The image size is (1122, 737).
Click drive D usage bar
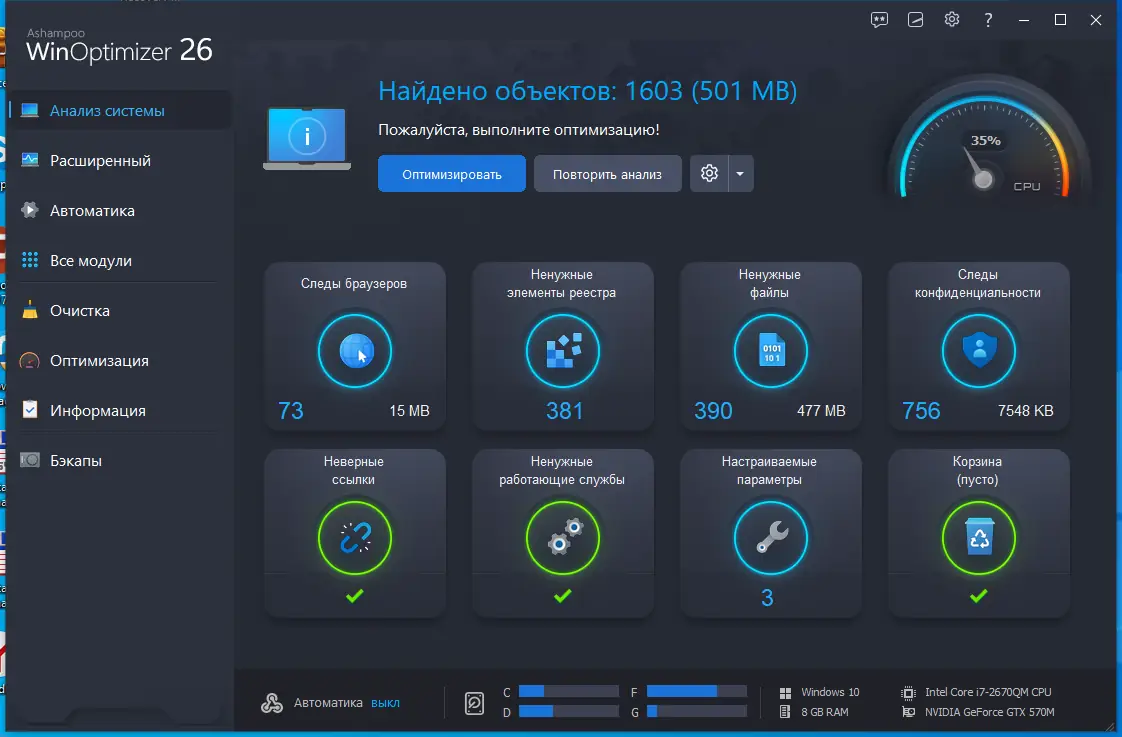[x=569, y=711]
